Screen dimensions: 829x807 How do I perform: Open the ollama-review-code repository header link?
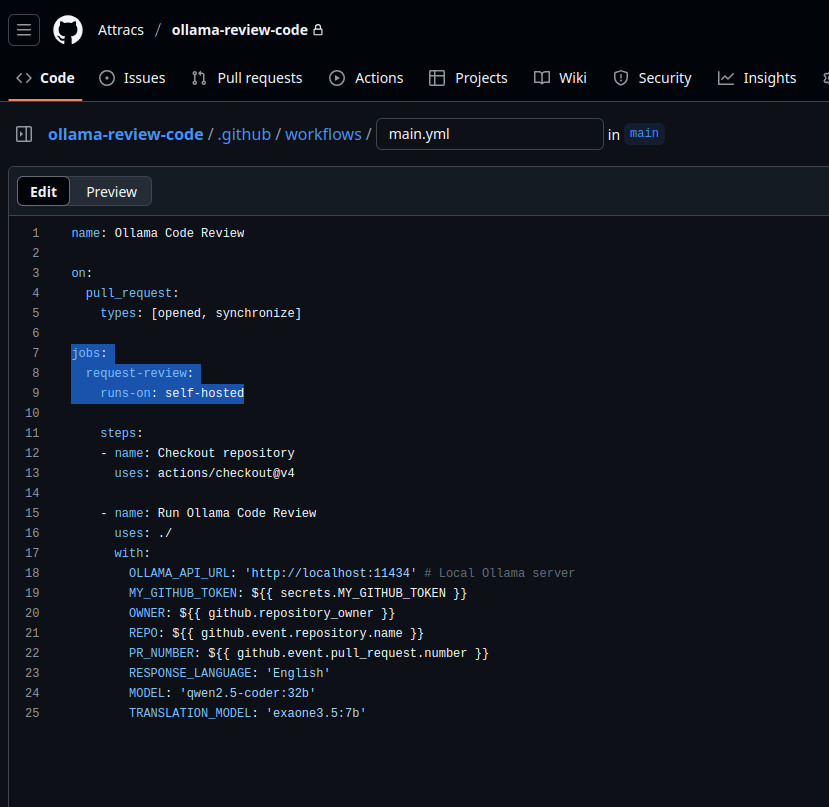click(240, 30)
